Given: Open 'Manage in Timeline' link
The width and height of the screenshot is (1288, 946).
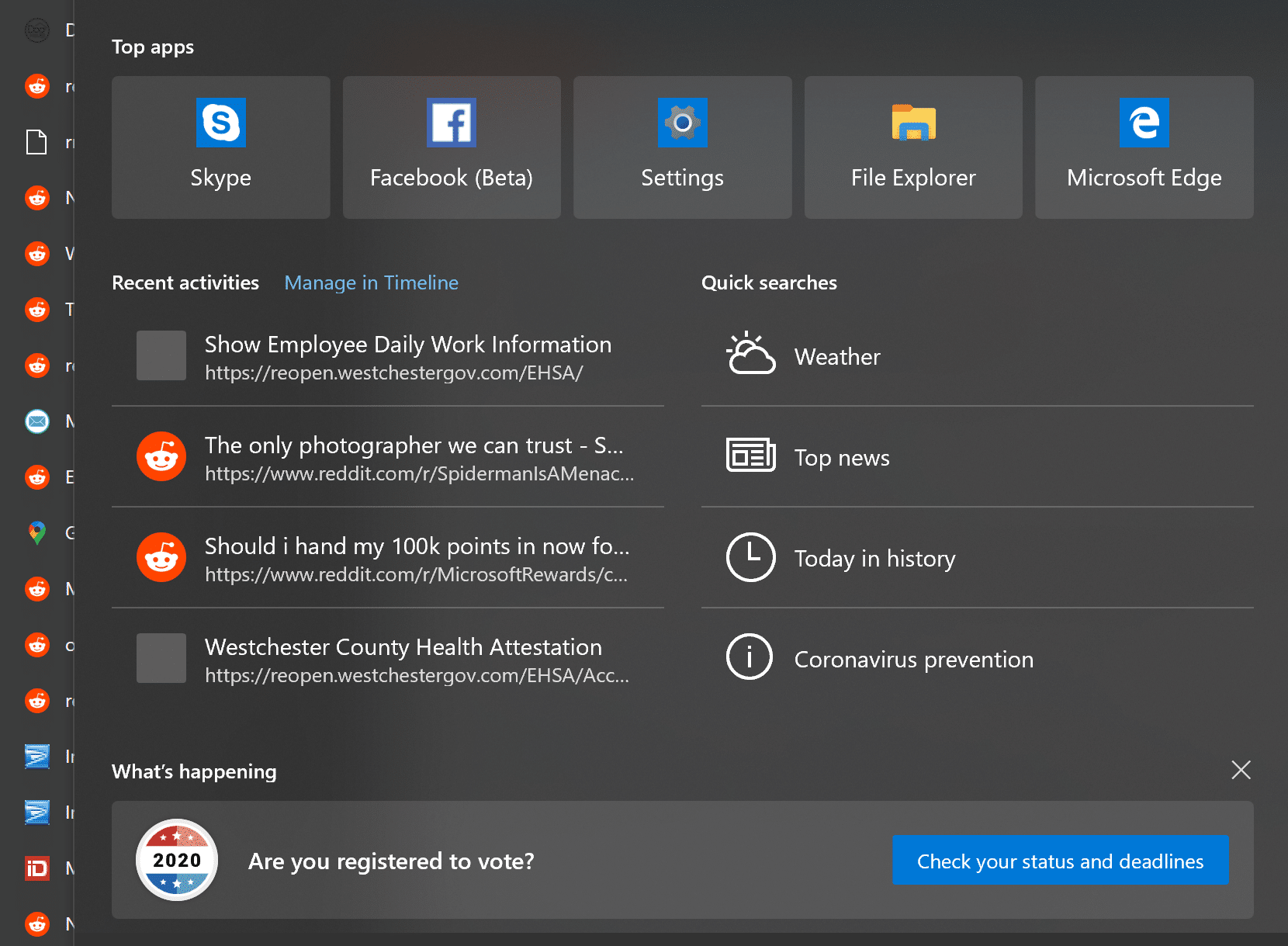Looking at the screenshot, I should (371, 282).
